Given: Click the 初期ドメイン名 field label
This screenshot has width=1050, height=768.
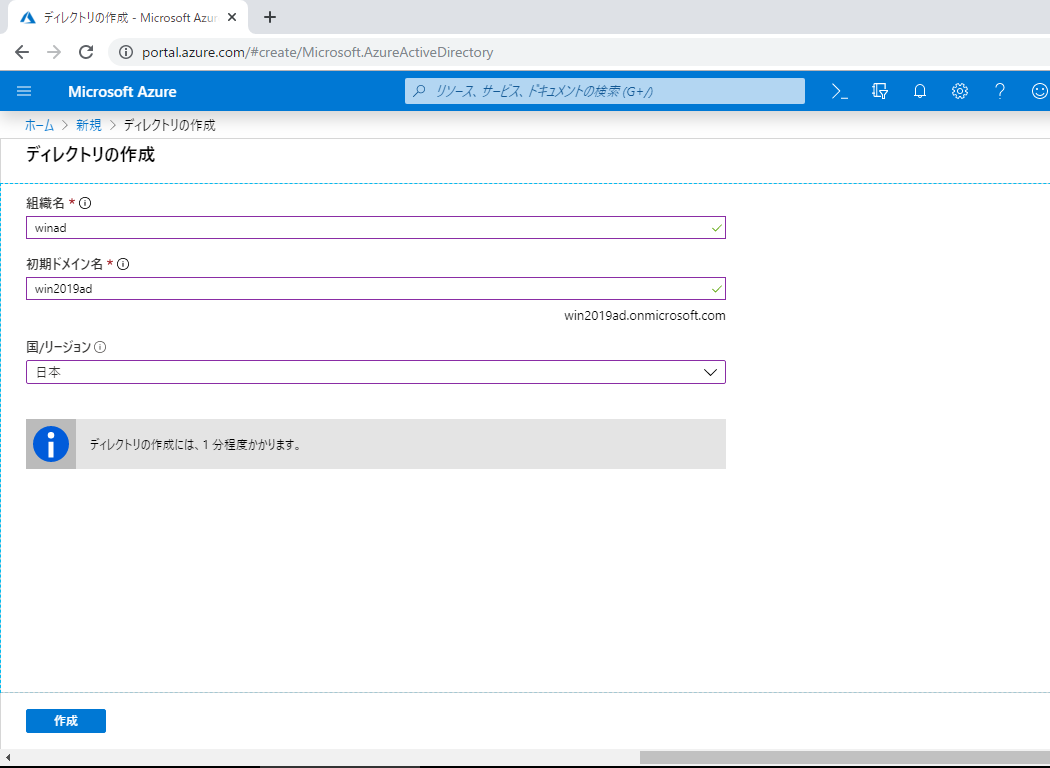Looking at the screenshot, I should click(64, 264).
